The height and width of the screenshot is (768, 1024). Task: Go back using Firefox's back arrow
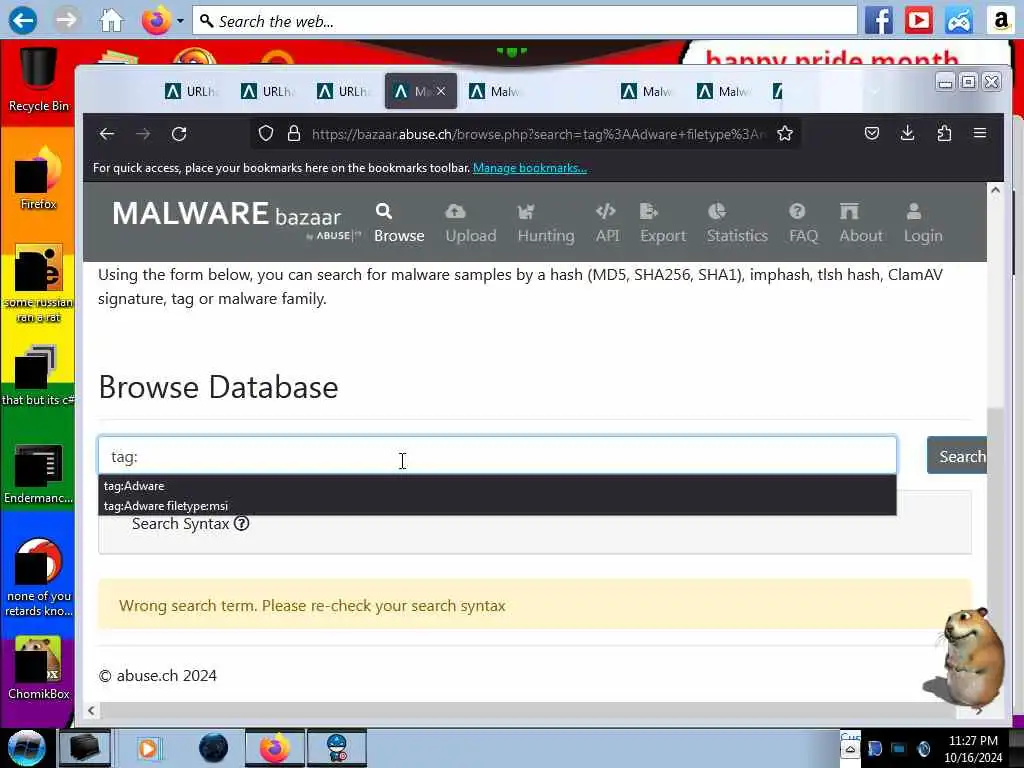(107, 134)
